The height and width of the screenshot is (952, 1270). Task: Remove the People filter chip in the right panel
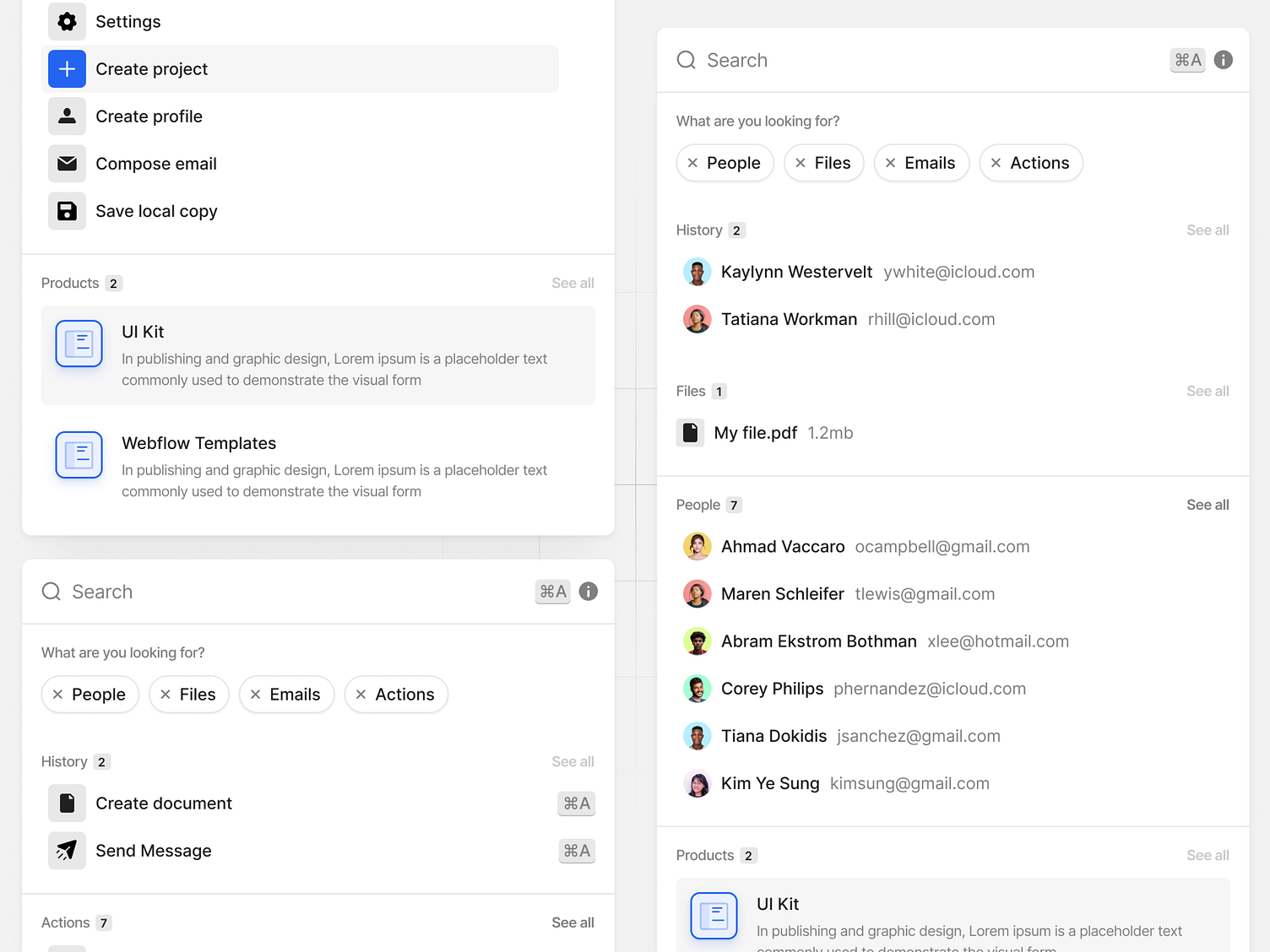[x=692, y=163]
